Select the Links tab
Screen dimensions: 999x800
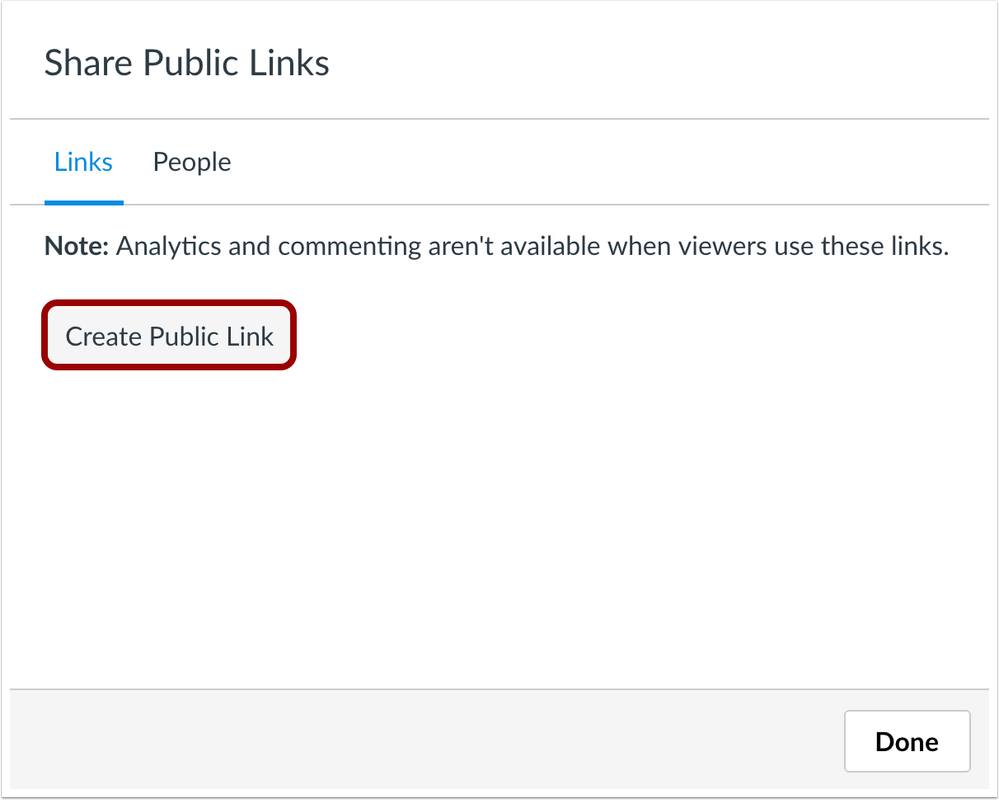[83, 162]
